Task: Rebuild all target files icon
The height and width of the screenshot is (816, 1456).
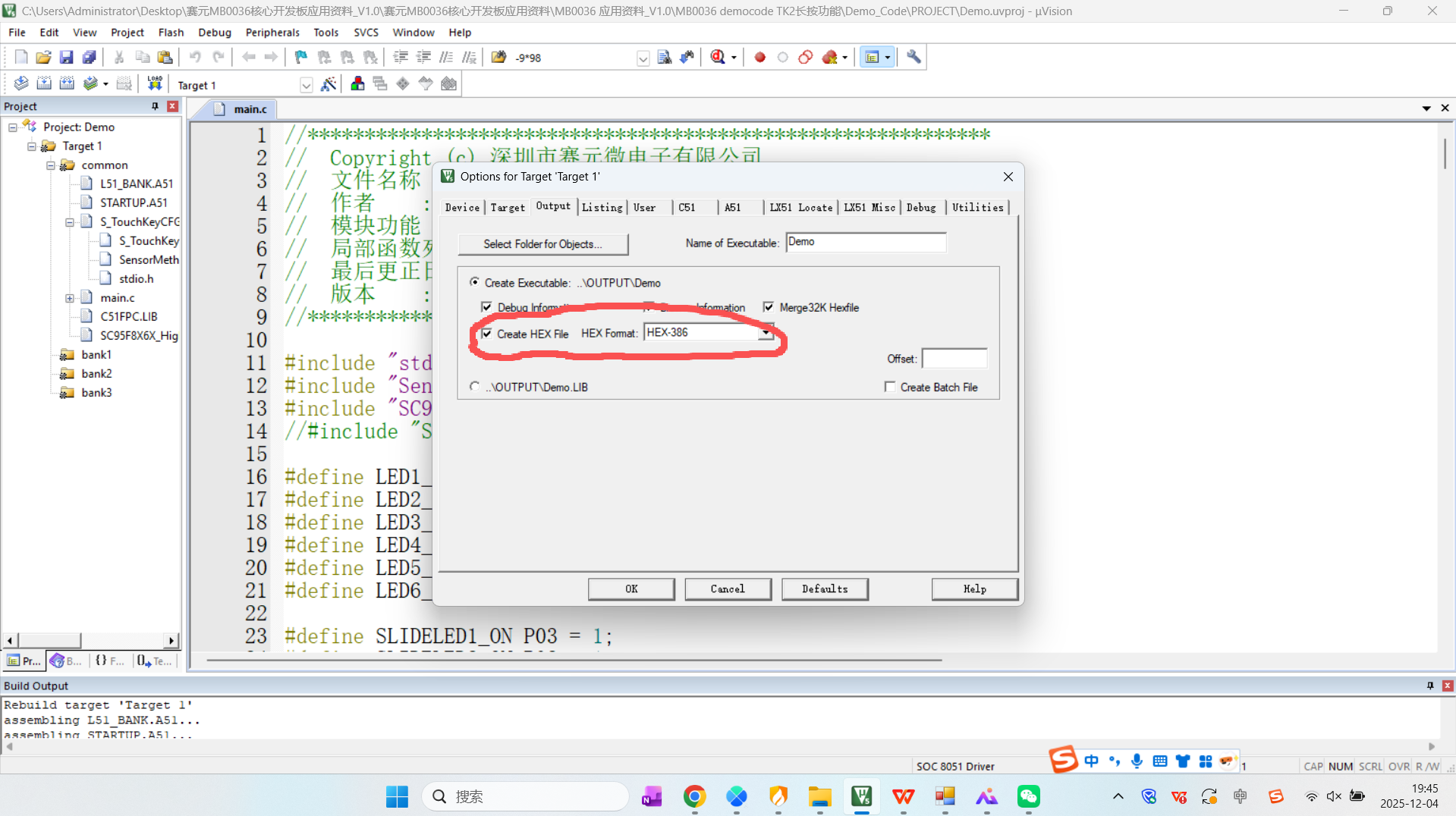Action: (x=67, y=83)
